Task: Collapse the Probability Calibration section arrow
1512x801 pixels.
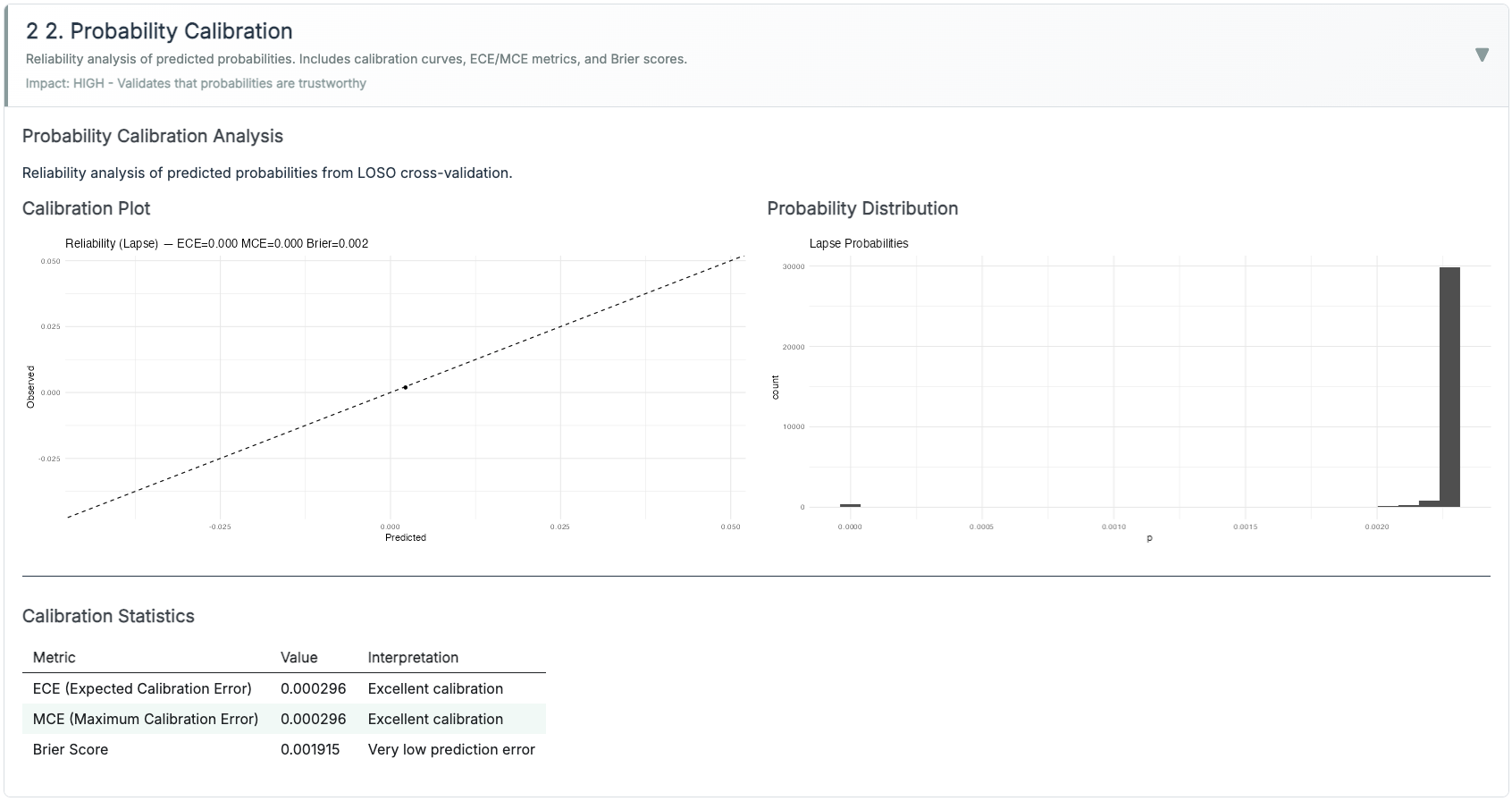Action: tap(1482, 55)
